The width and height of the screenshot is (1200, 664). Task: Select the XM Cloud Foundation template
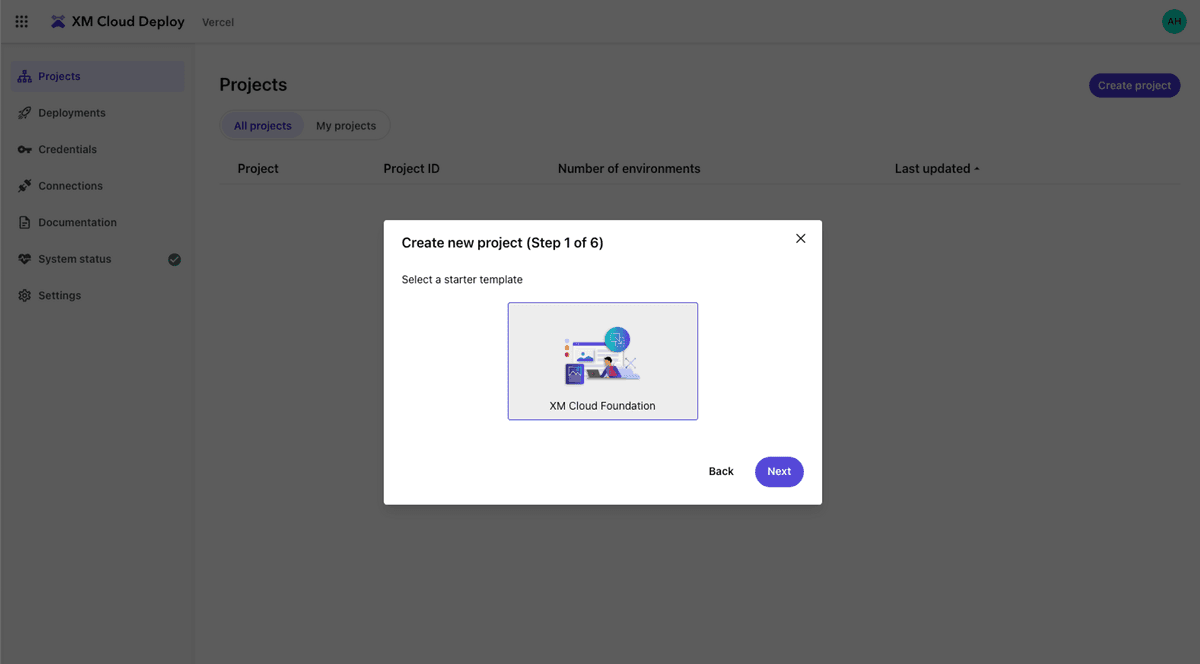click(603, 361)
